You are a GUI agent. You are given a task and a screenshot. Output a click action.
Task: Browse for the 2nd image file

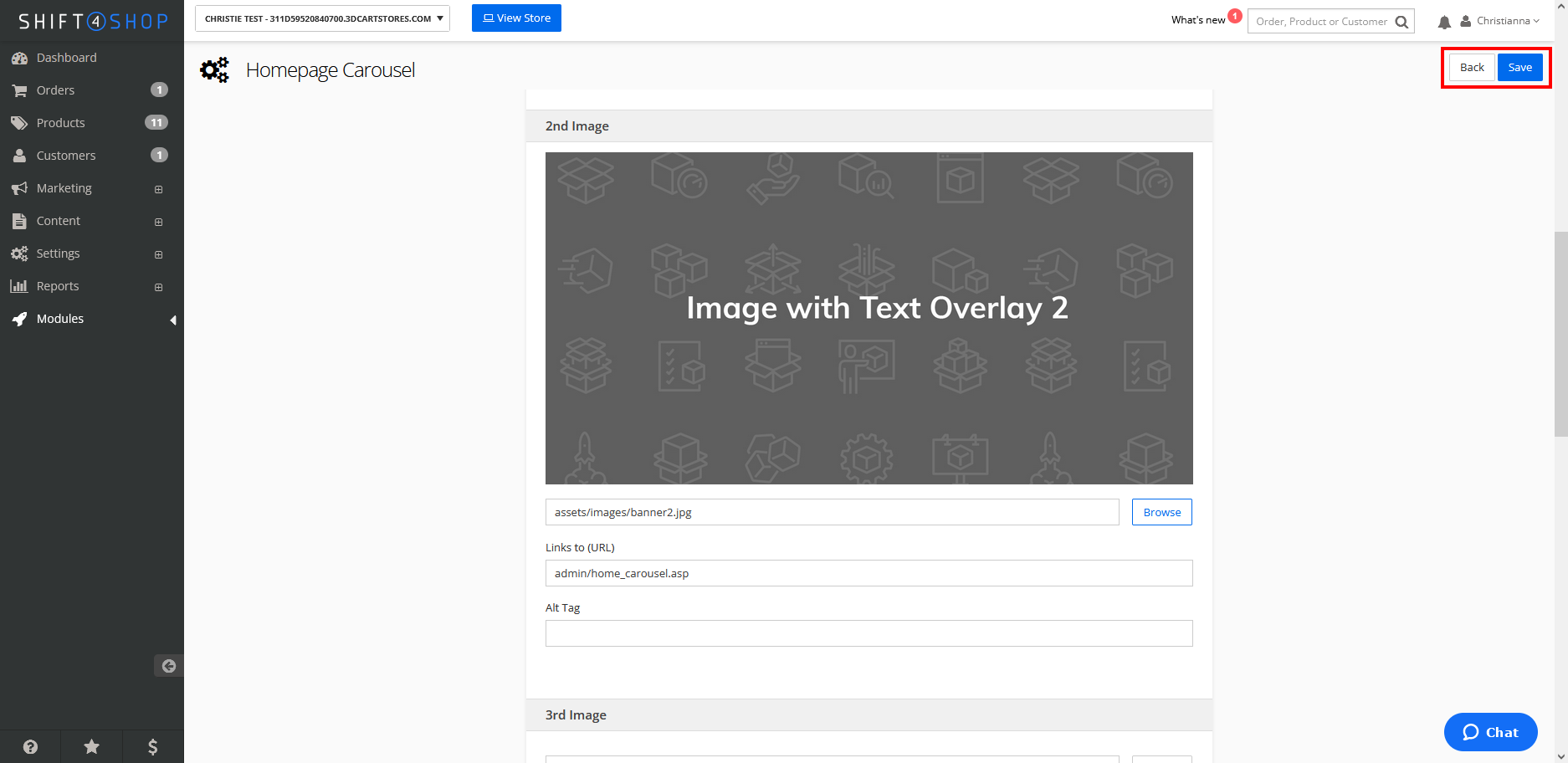tap(1162, 512)
